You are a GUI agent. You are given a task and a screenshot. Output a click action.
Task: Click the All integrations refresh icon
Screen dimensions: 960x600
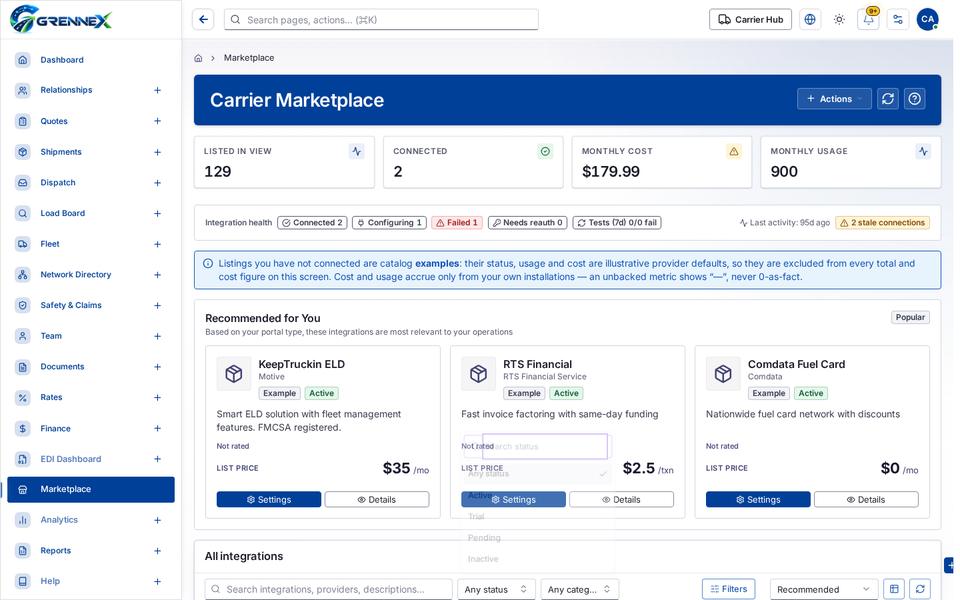(920, 589)
